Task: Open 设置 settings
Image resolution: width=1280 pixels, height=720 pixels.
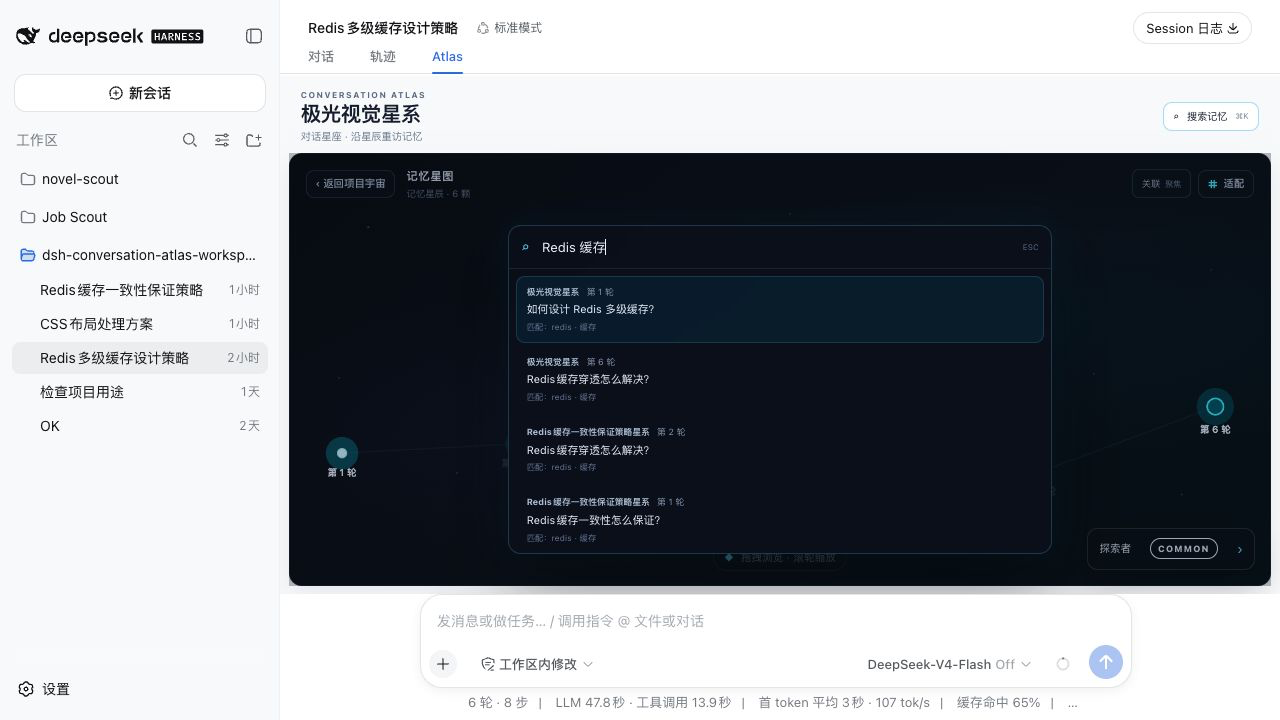Action: 44,689
